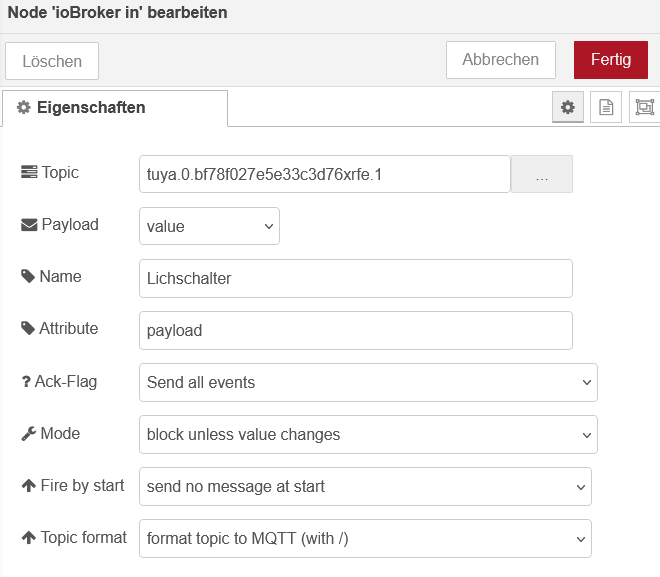
Task: Open node appearance icon
Action: pyautogui.click(x=643, y=107)
